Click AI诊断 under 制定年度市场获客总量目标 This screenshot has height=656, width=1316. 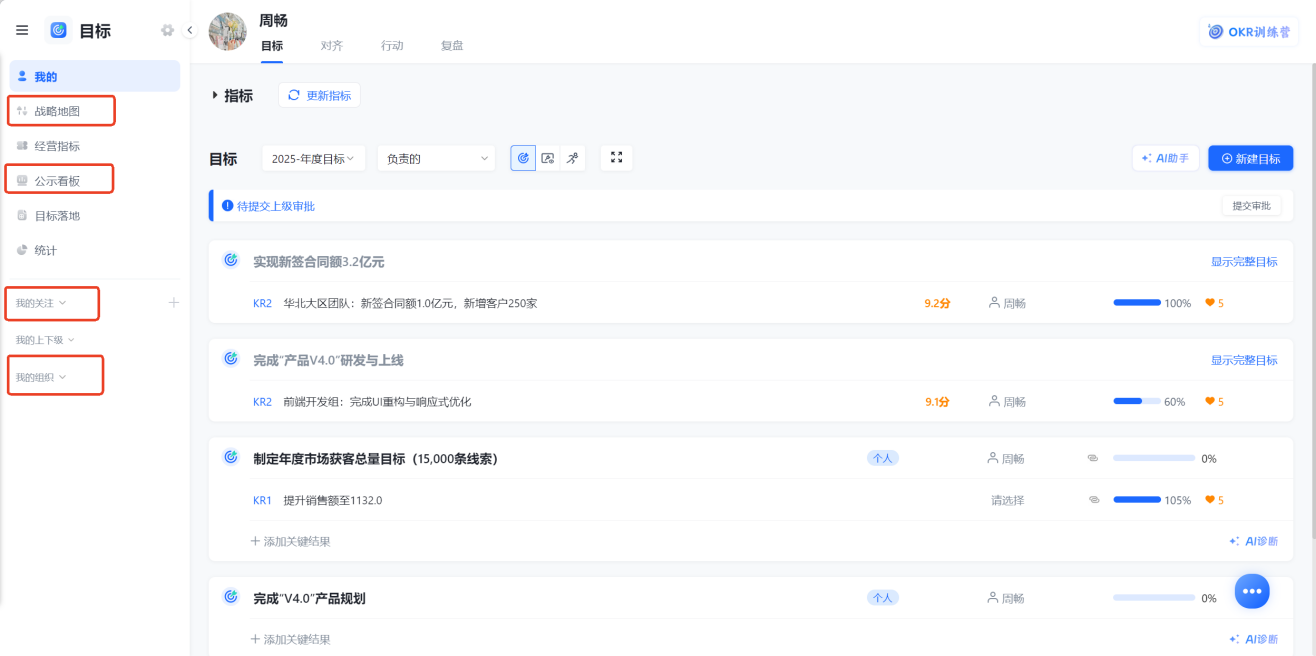1253,541
